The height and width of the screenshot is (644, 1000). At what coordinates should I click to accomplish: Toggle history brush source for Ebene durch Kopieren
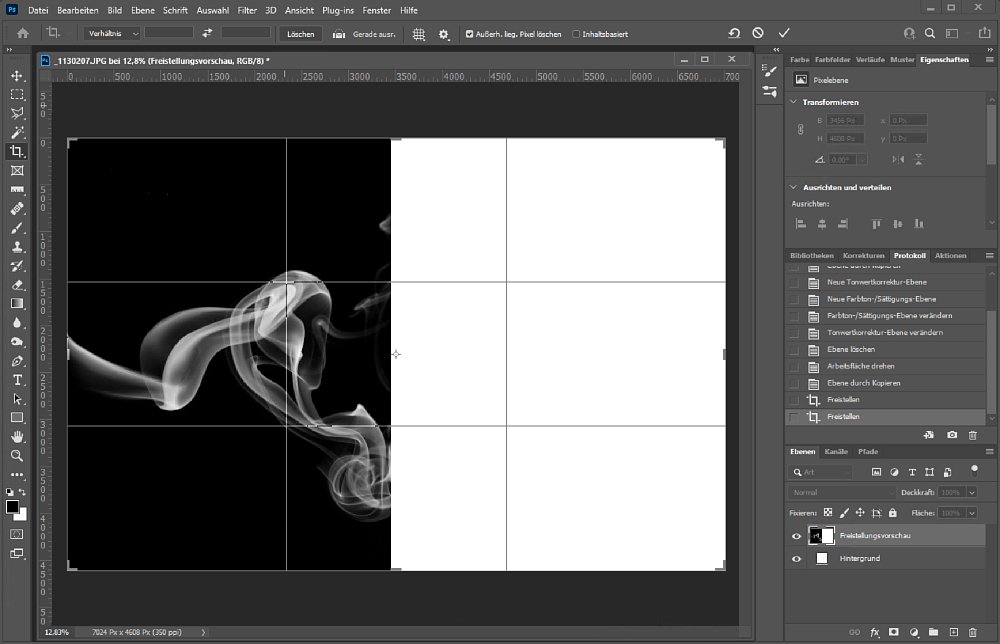(x=794, y=383)
